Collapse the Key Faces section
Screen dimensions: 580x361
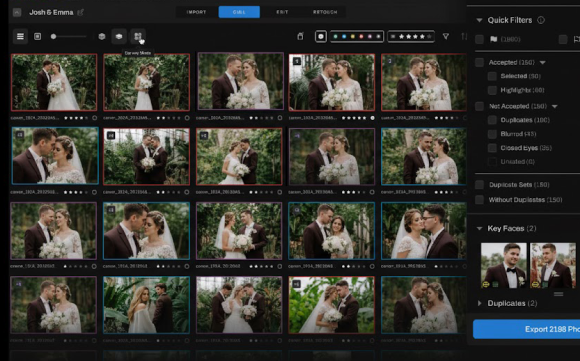point(479,229)
